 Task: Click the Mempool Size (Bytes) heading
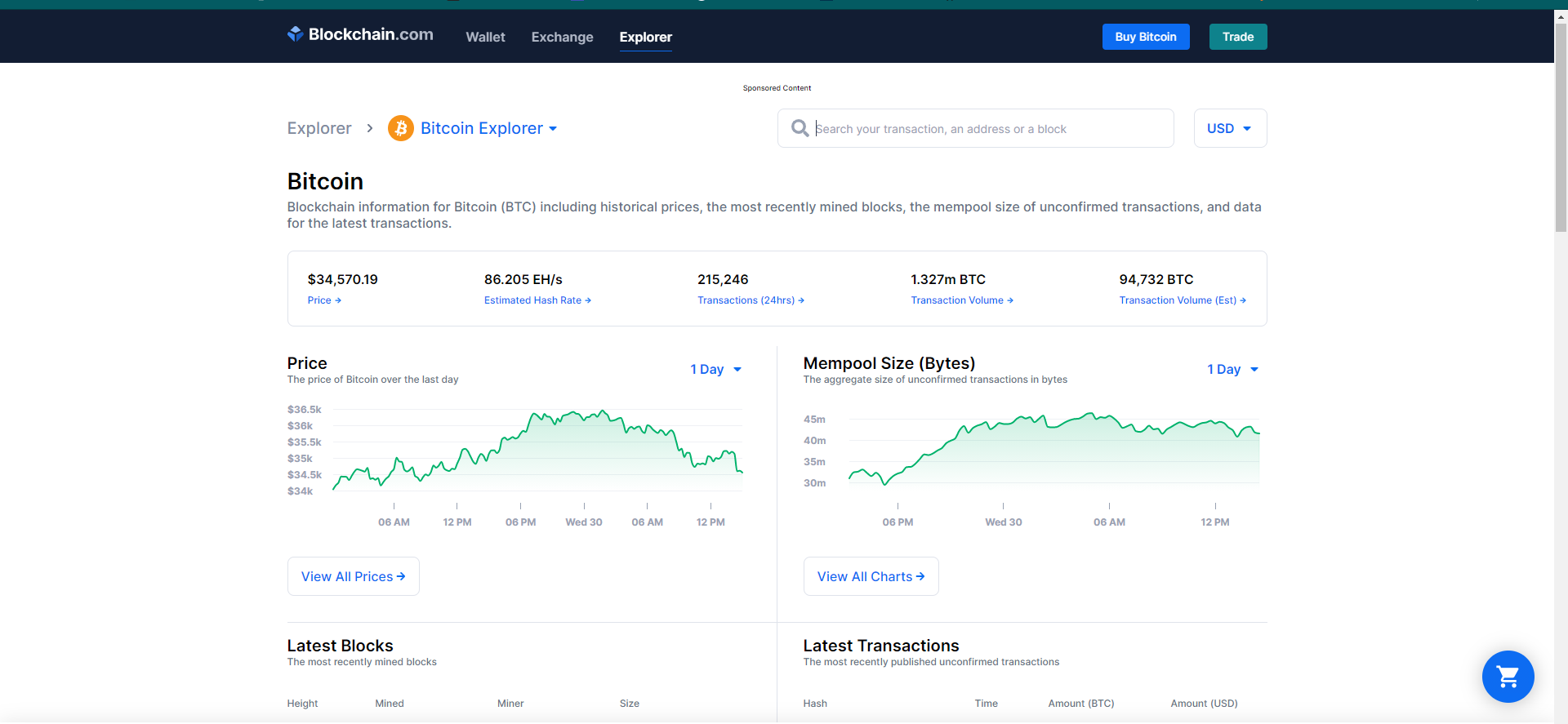(x=889, y=363)
